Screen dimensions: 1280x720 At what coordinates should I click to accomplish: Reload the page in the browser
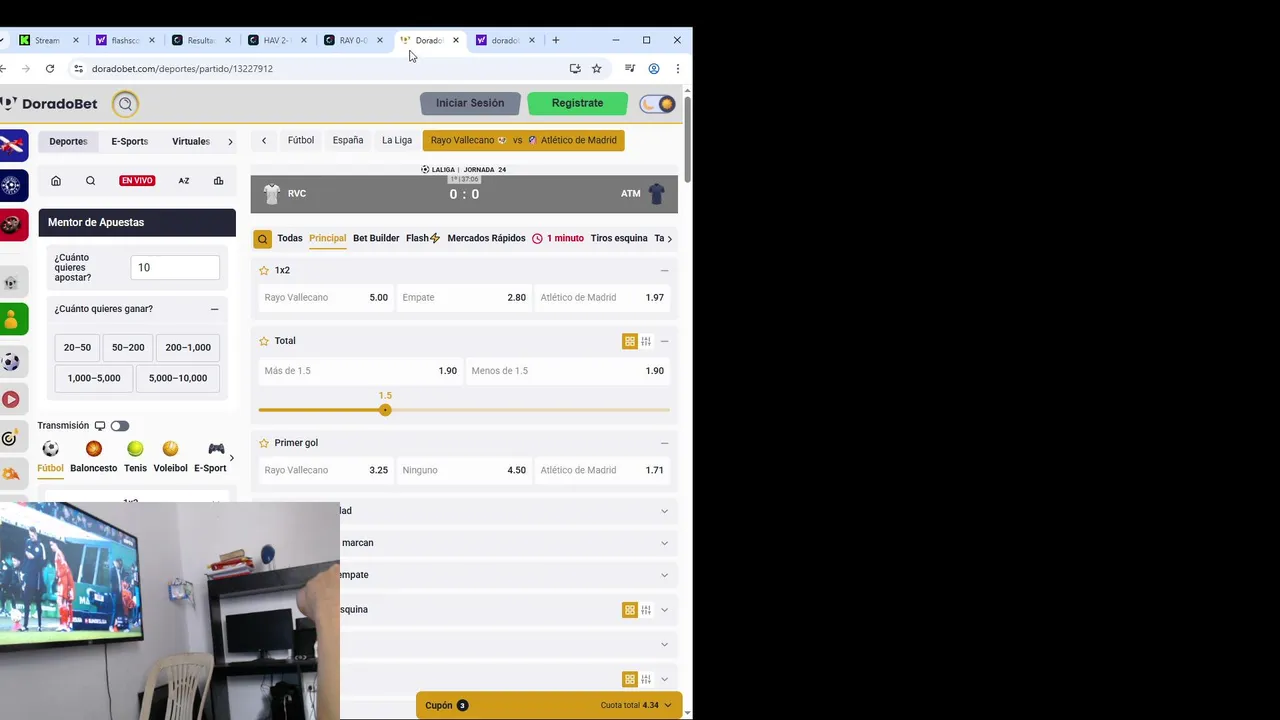[x=50, y=69]
